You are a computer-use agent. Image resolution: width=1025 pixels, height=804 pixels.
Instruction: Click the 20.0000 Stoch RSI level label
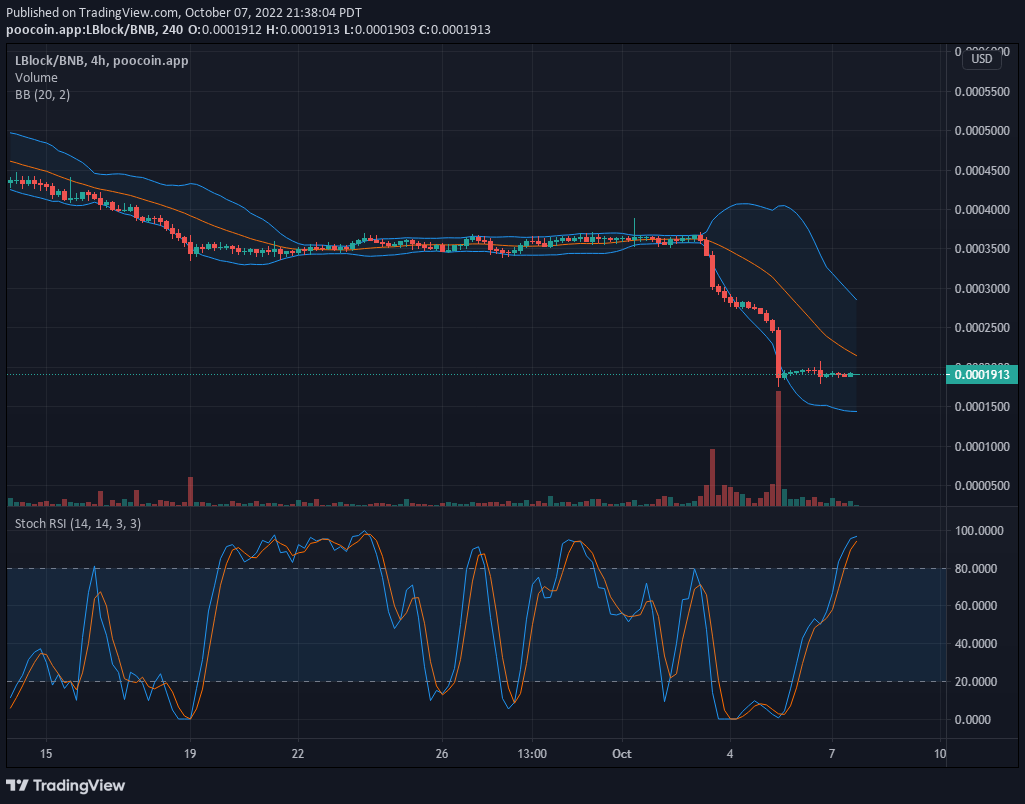[976, 682]
